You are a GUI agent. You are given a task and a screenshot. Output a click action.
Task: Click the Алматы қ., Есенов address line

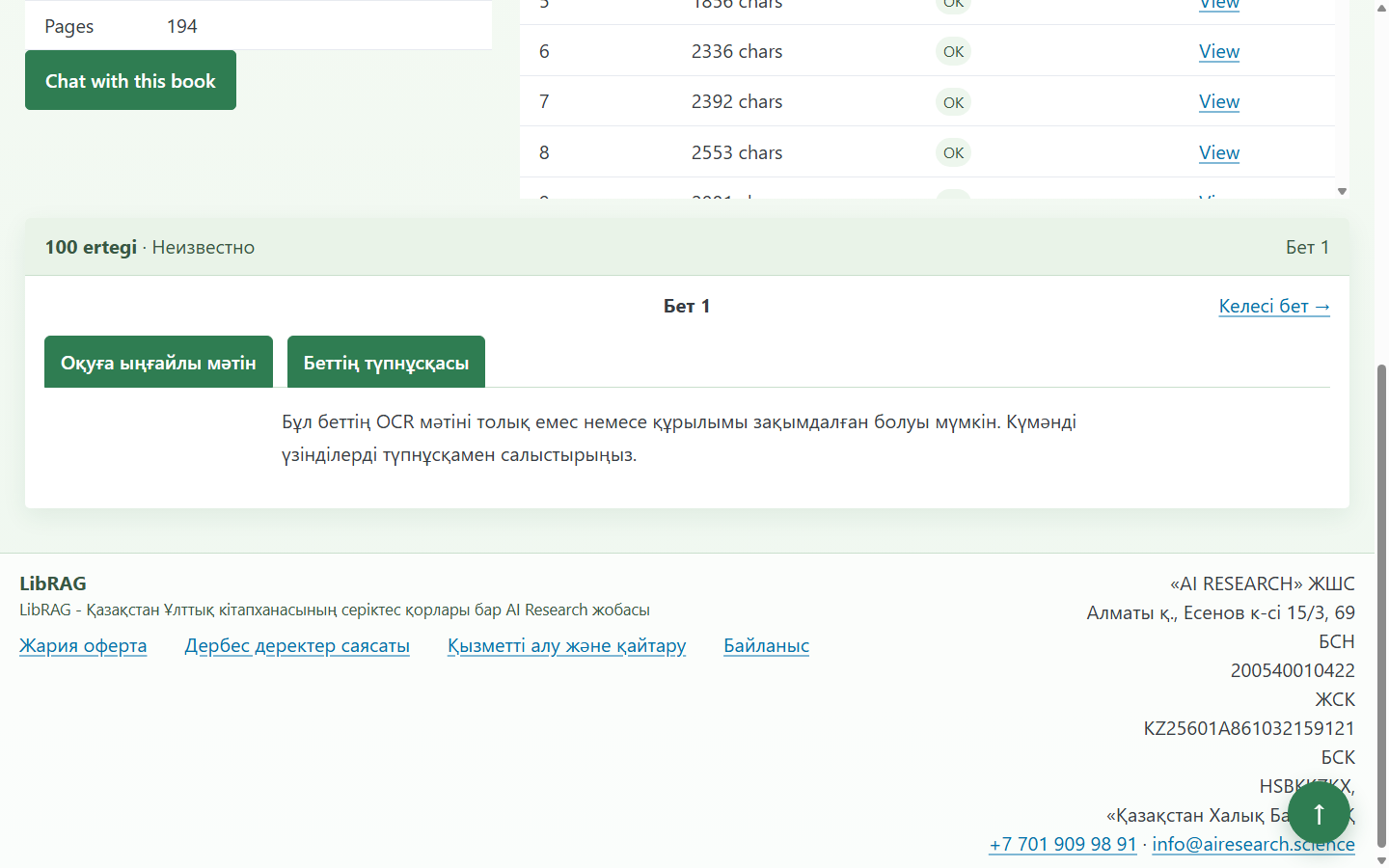tap(1220, 612)
